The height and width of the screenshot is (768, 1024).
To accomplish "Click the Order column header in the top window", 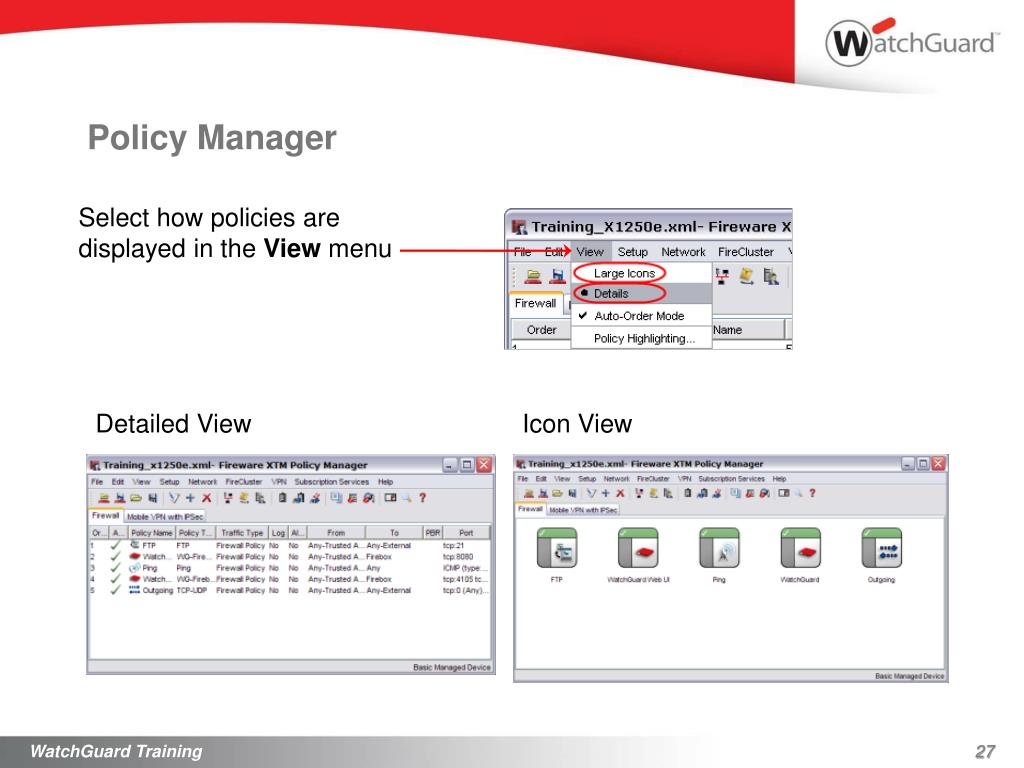I will (x=541, y=330).
